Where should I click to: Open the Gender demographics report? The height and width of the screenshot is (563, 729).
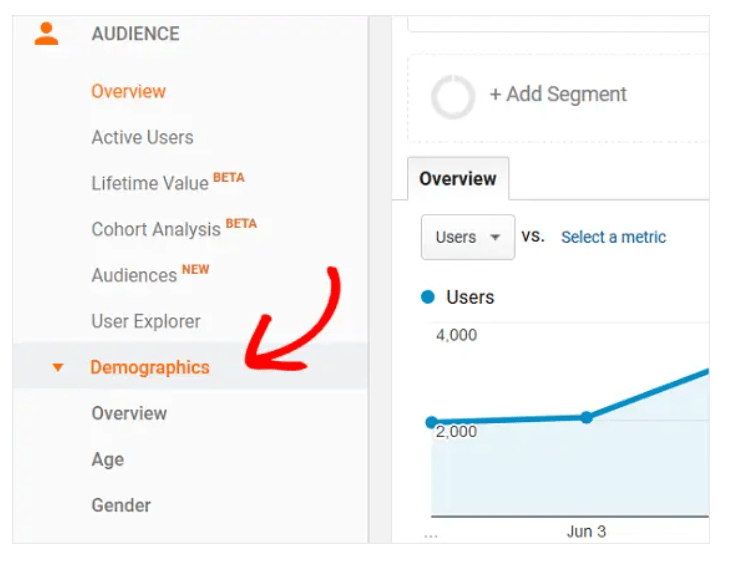click(x=121, y=505)
